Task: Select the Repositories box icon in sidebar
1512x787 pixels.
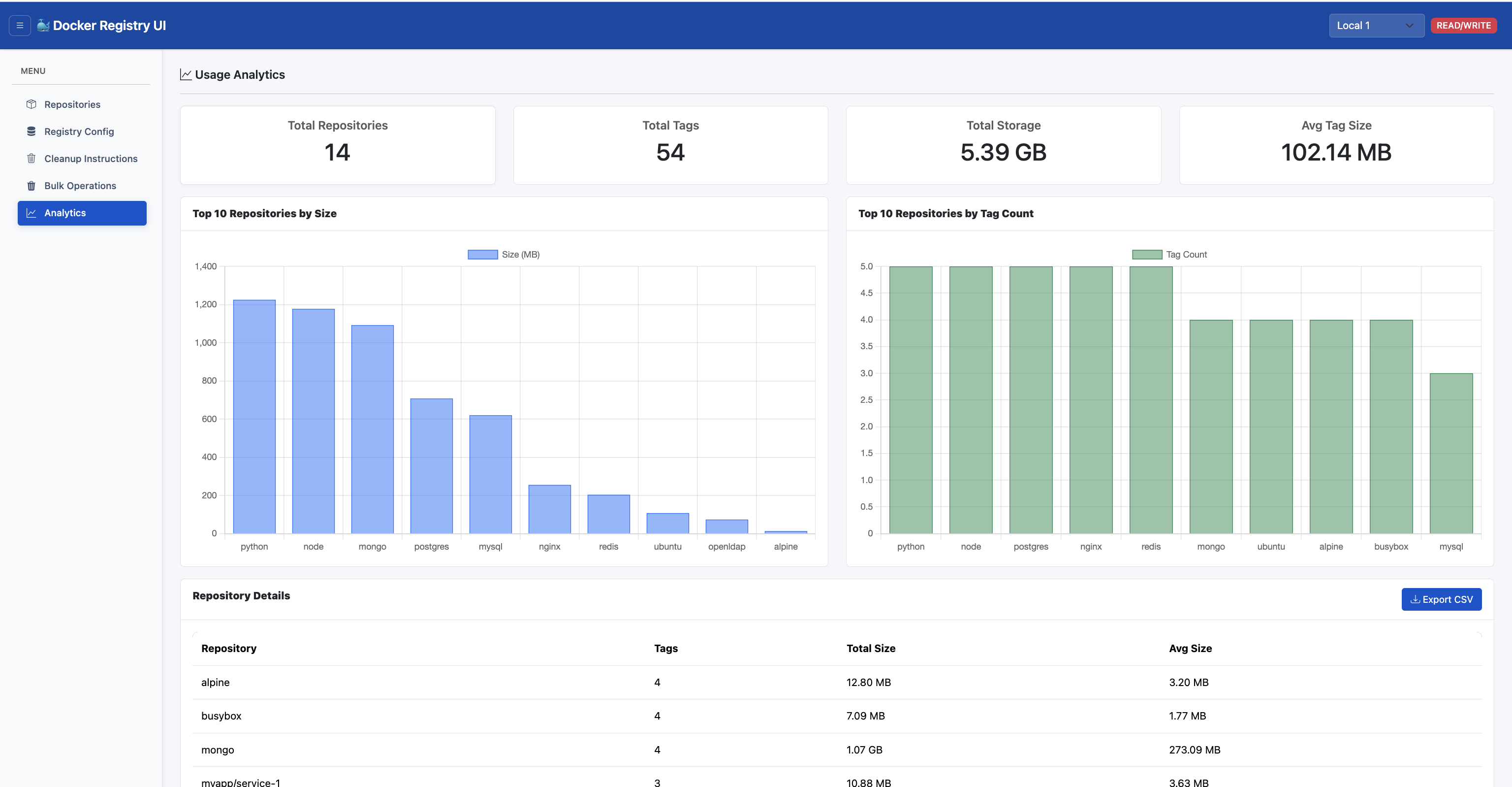Action: pyautogui.click(x=31, y=104)
